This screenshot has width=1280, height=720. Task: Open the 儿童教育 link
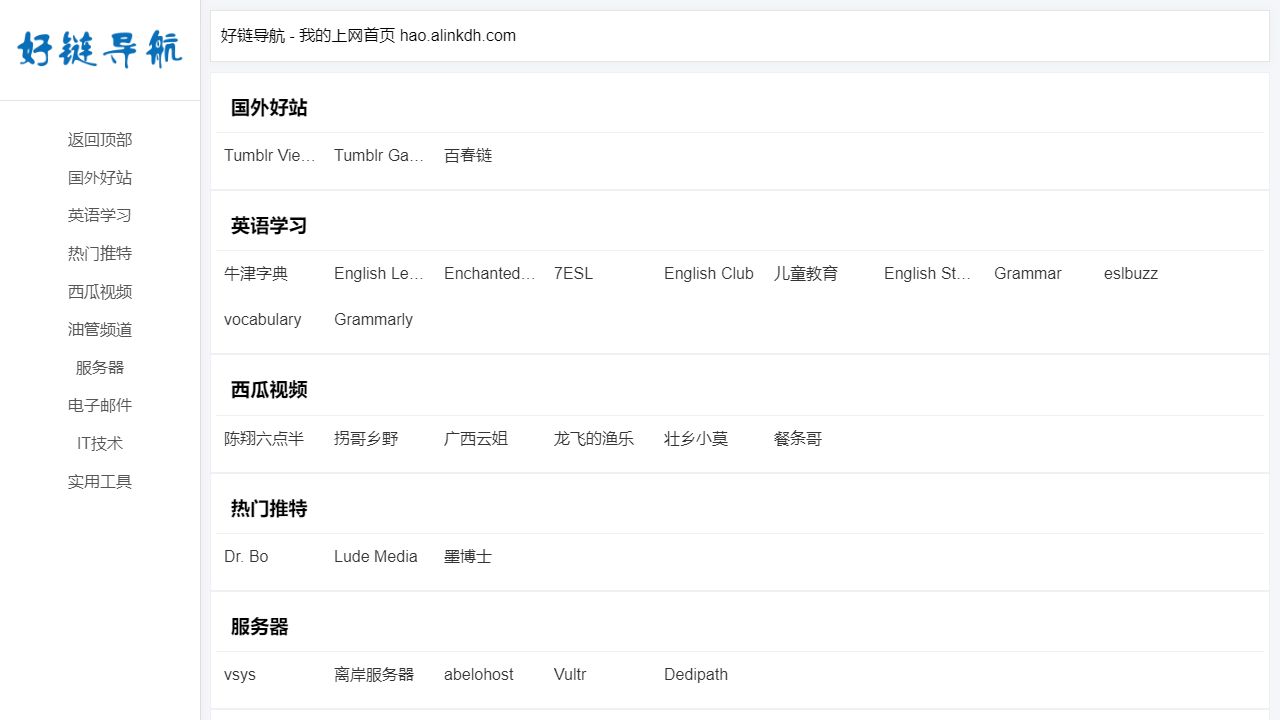point(806,274)
